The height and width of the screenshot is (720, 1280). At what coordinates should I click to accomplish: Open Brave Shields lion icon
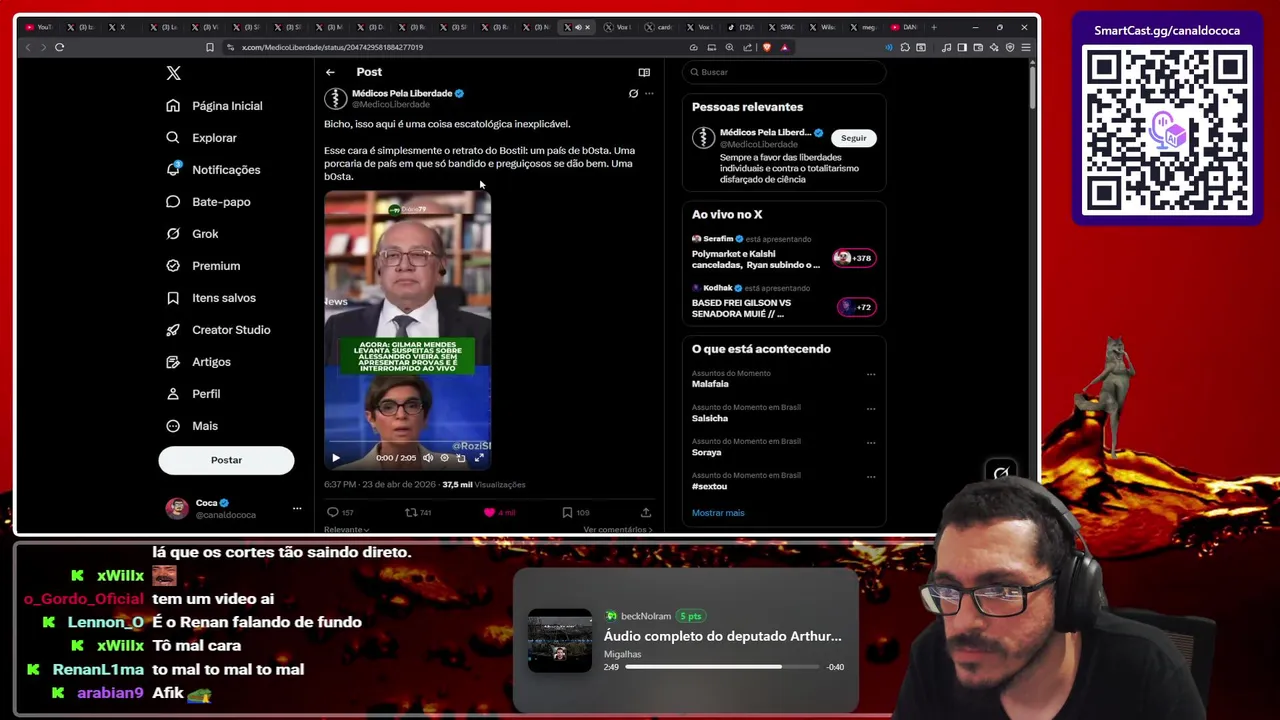click(x=767, y=47)
